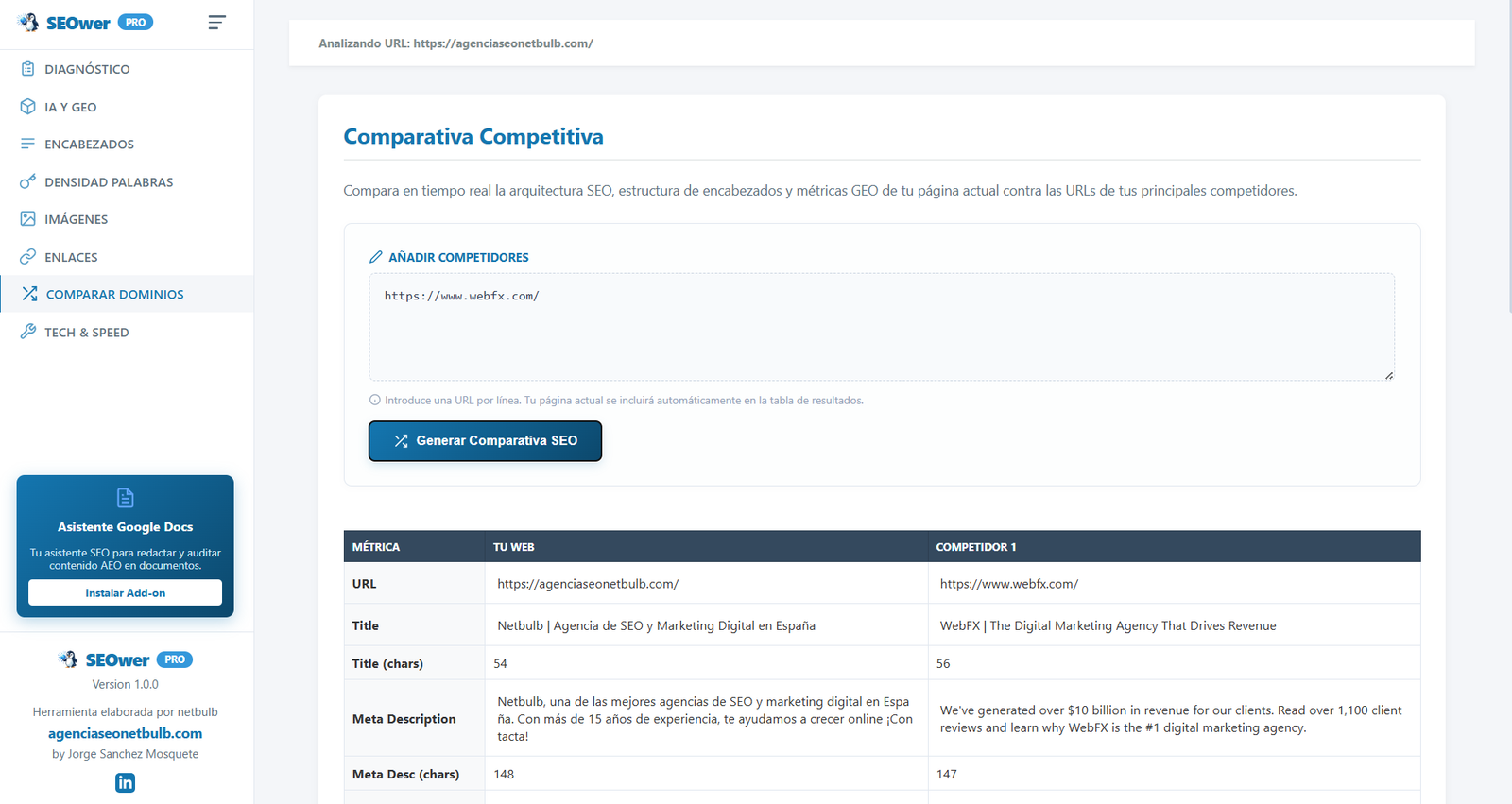Image resolution: width=1512 pixels, height=804 pixels.
Task: Click the WebFX title cell text
Action: (x=1108, y=625)
